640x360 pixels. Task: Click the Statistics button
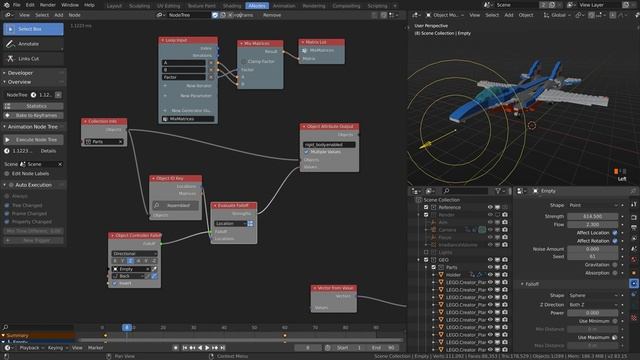[x=33, y=106]
